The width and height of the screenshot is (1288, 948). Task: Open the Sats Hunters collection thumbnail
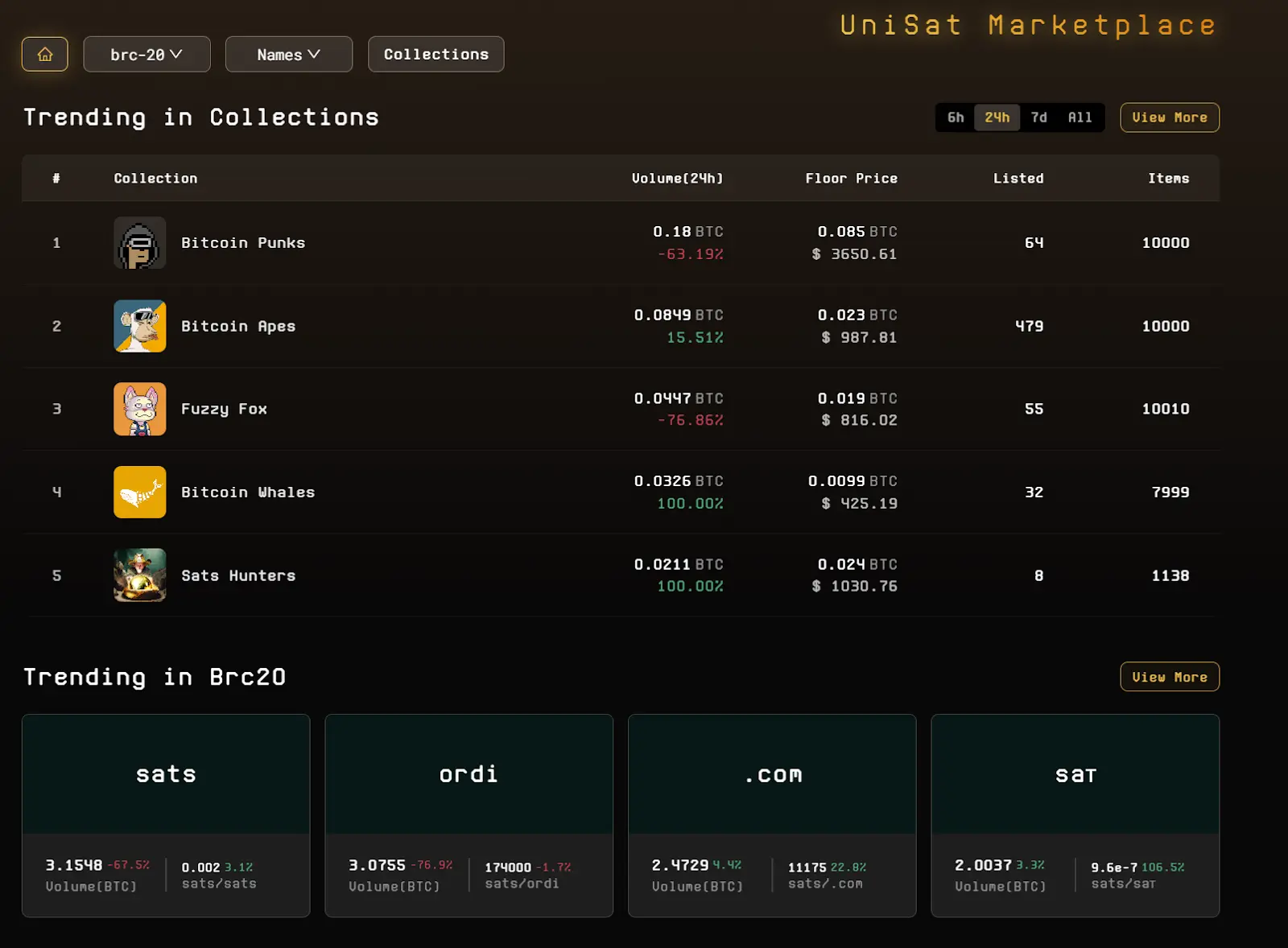pos(140,575)
